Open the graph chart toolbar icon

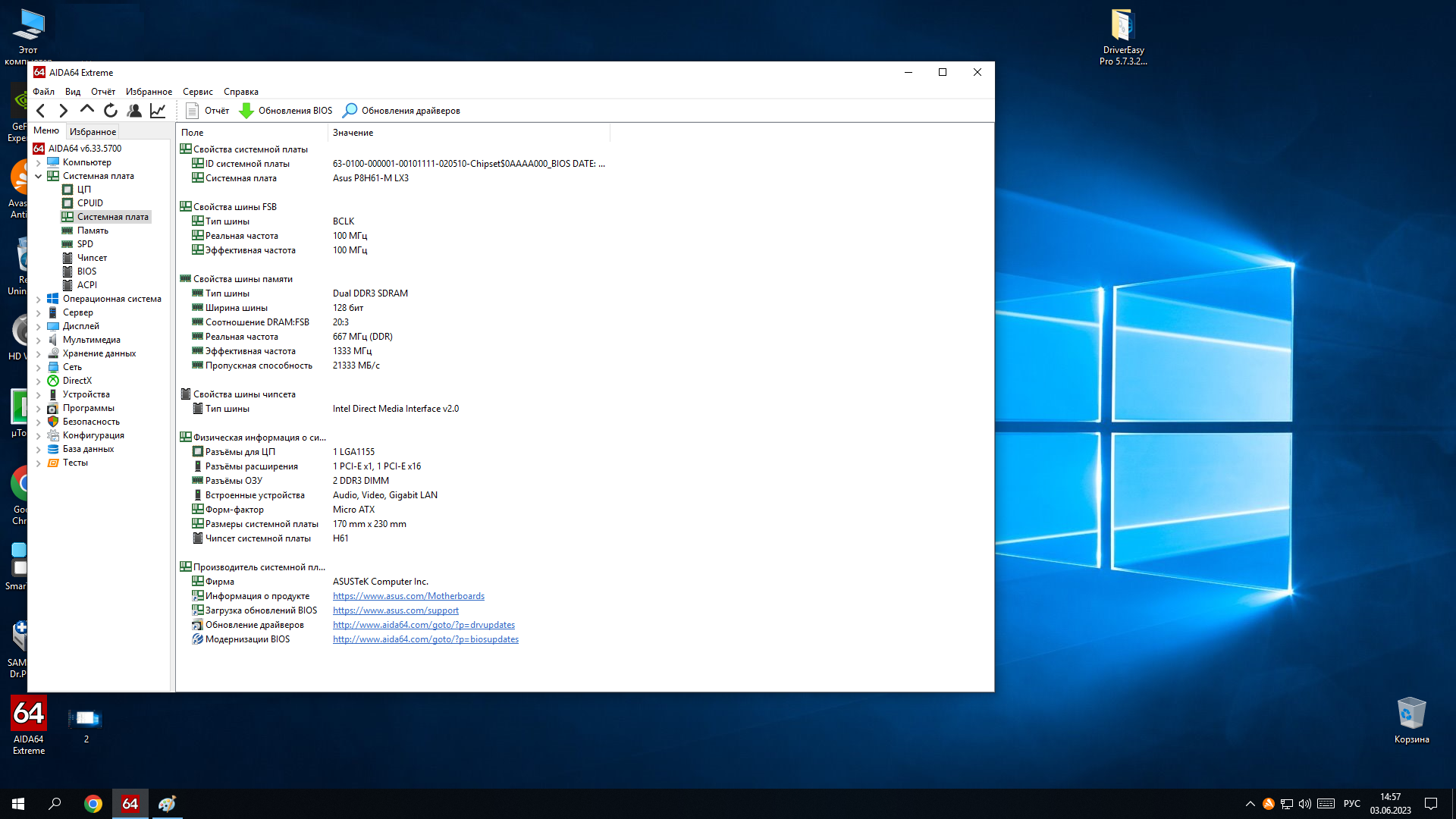[x=158, y=111]
